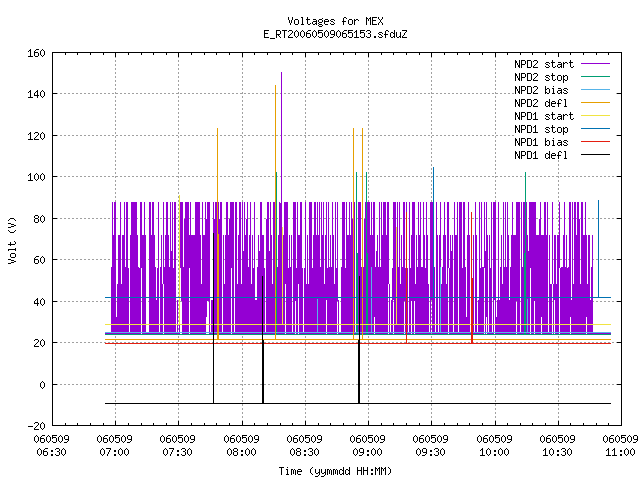Click the y-axis tick value 100

coord(36,178)
